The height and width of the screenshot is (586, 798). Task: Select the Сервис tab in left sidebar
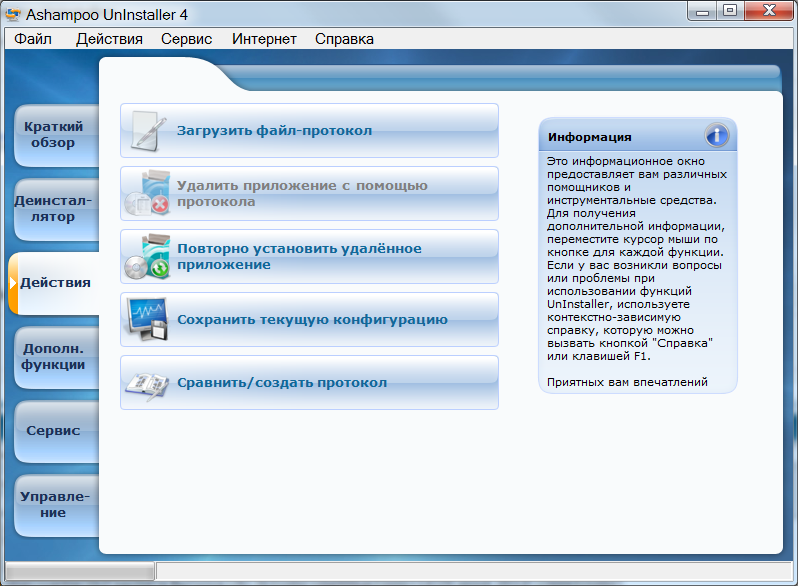tap(54, 431)
